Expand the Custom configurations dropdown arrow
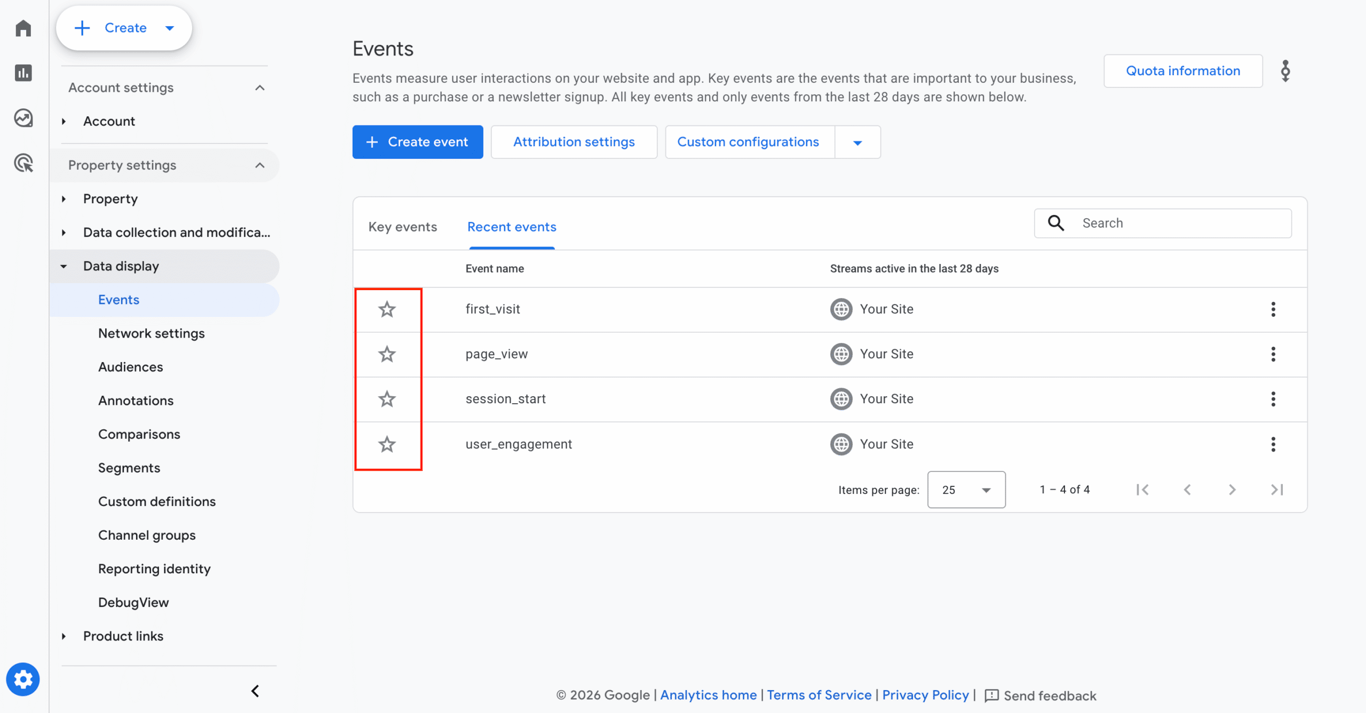 click(857, 141)
